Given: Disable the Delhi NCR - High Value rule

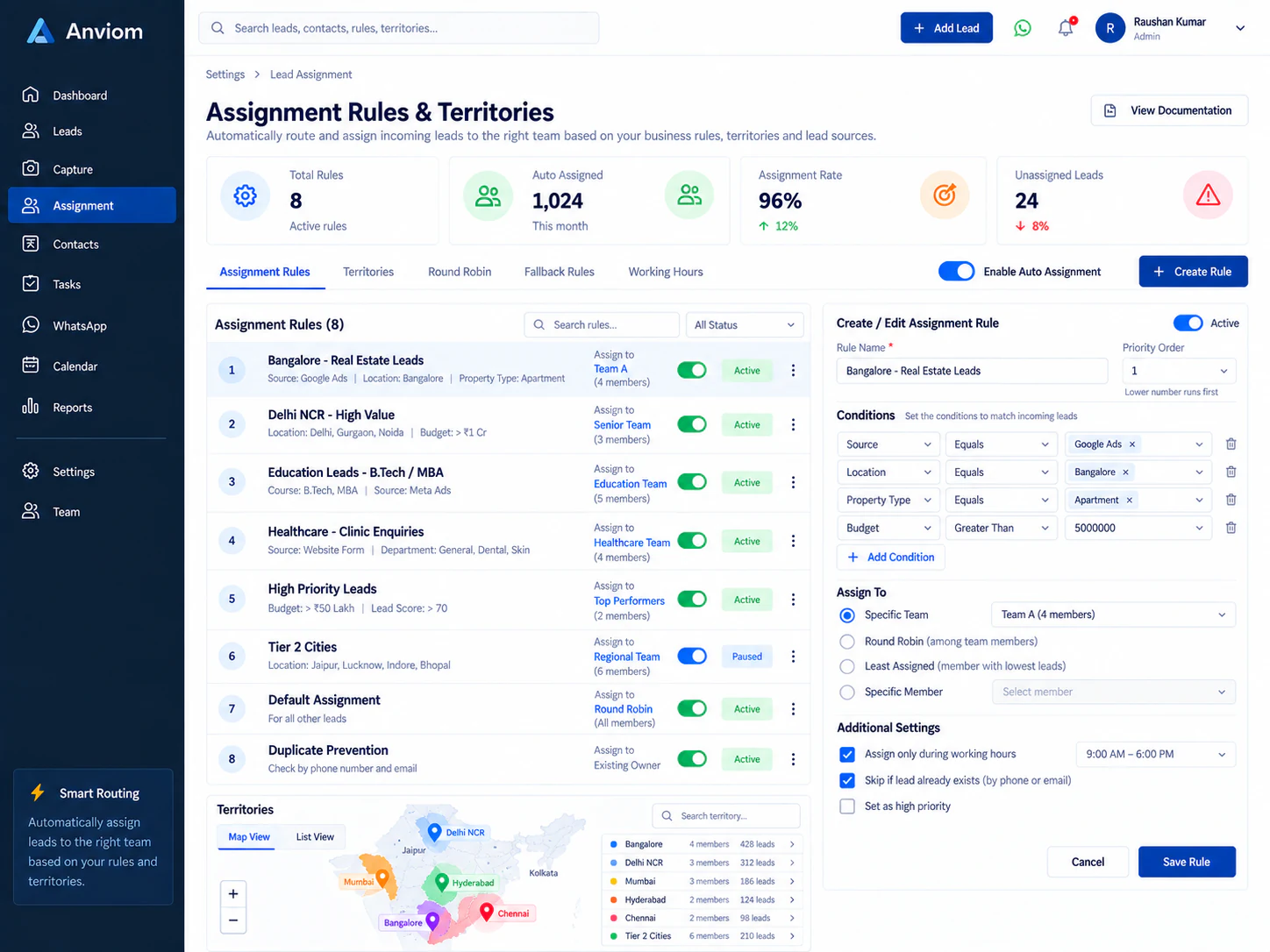Looking at the screenshot, I should click(x=692, y=424).
